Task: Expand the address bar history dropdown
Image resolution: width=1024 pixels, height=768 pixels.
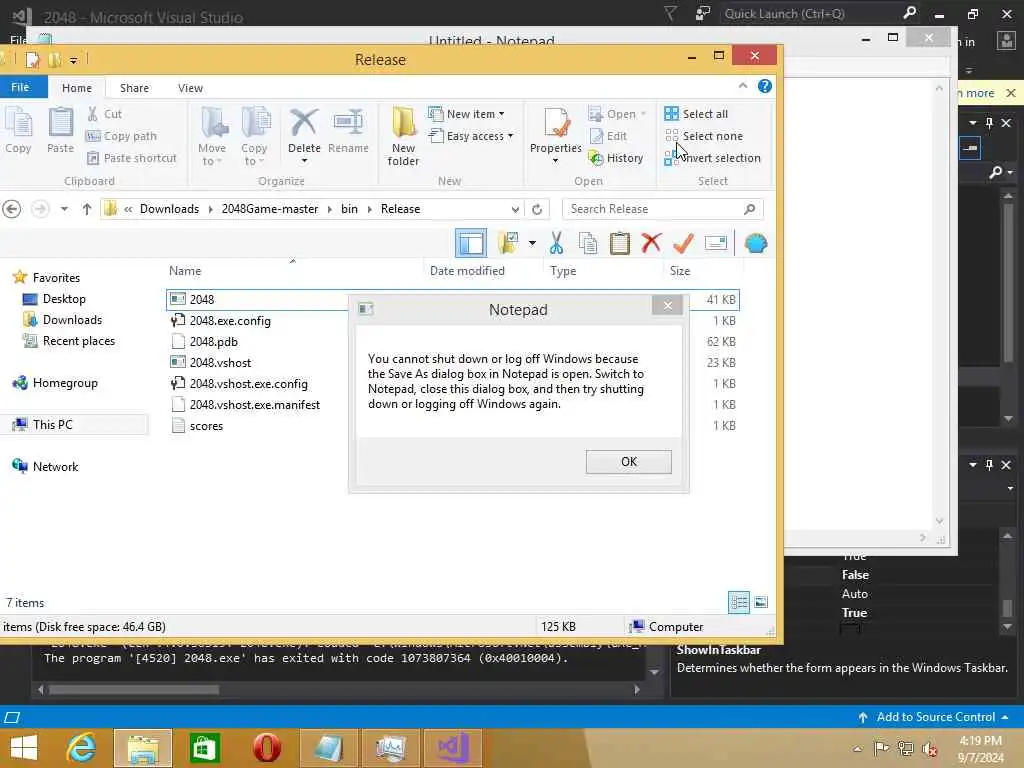Action: [x=515, y=209]
